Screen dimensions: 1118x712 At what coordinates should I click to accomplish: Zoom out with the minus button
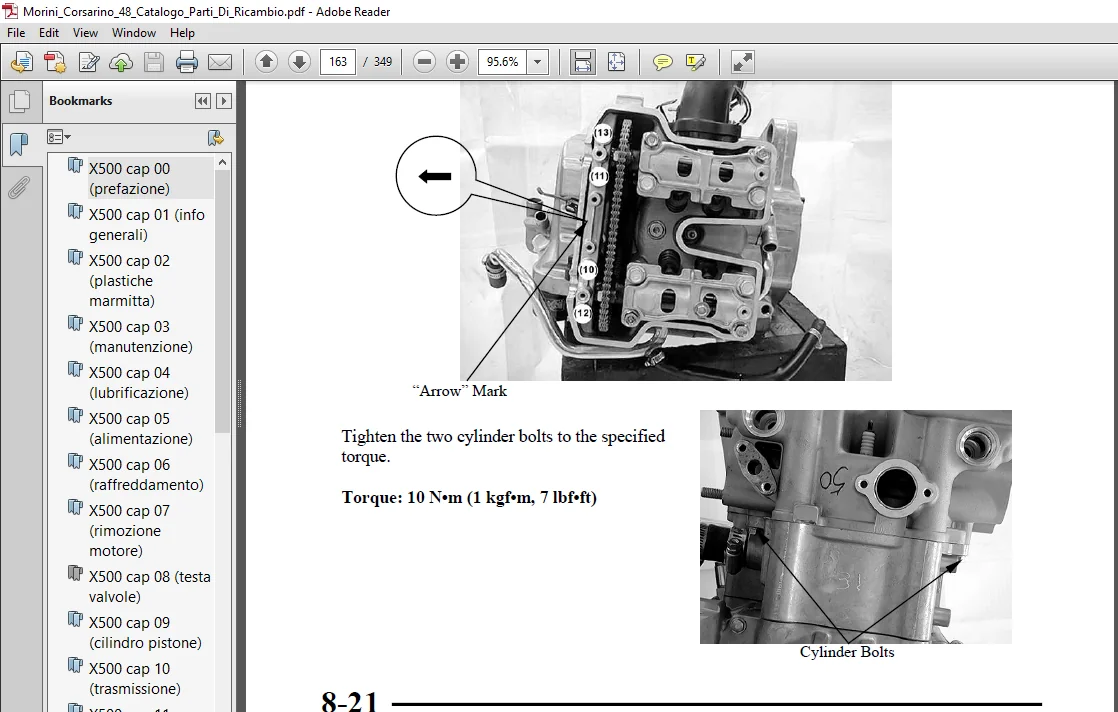424,62
